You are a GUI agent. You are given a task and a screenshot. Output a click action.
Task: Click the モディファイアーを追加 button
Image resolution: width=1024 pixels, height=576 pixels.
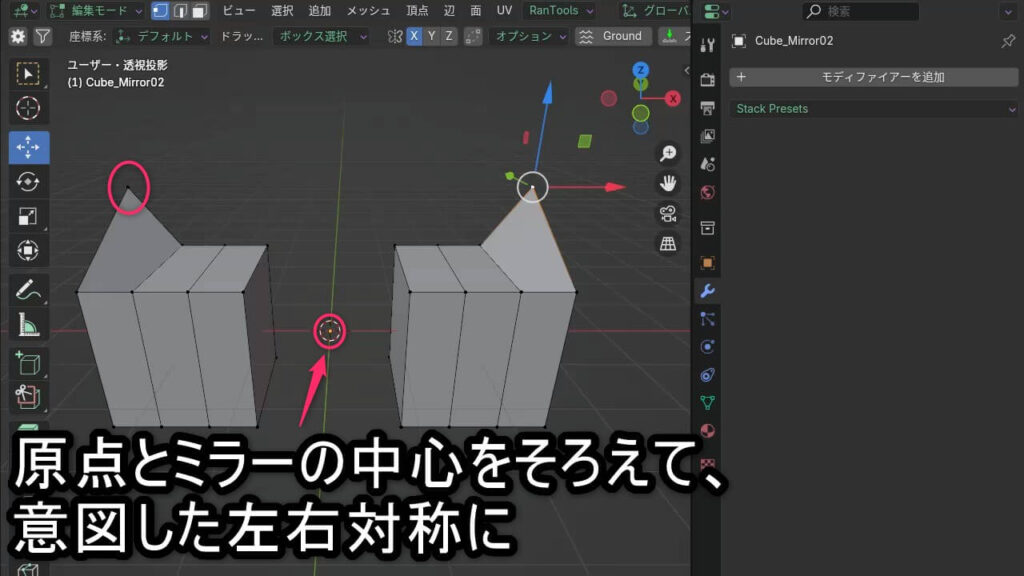pyautogui.click(x=874, y=77)
